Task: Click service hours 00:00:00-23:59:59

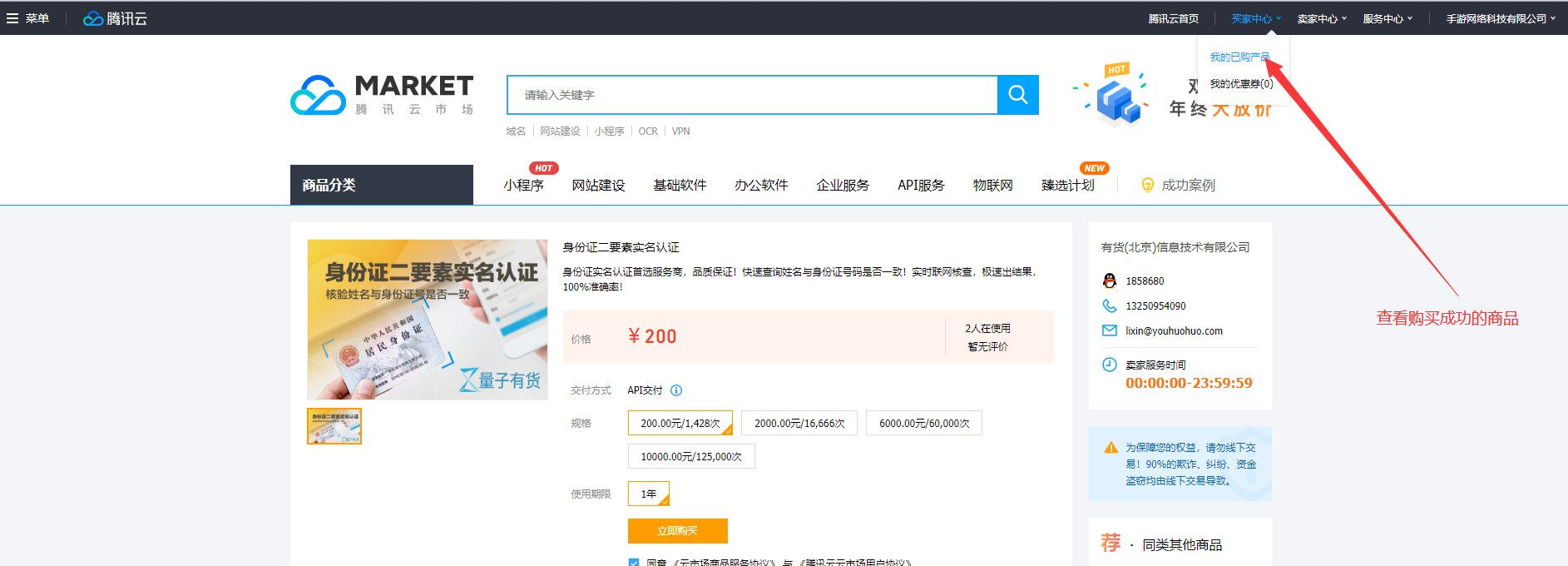Action: [x=1189, y=383]
